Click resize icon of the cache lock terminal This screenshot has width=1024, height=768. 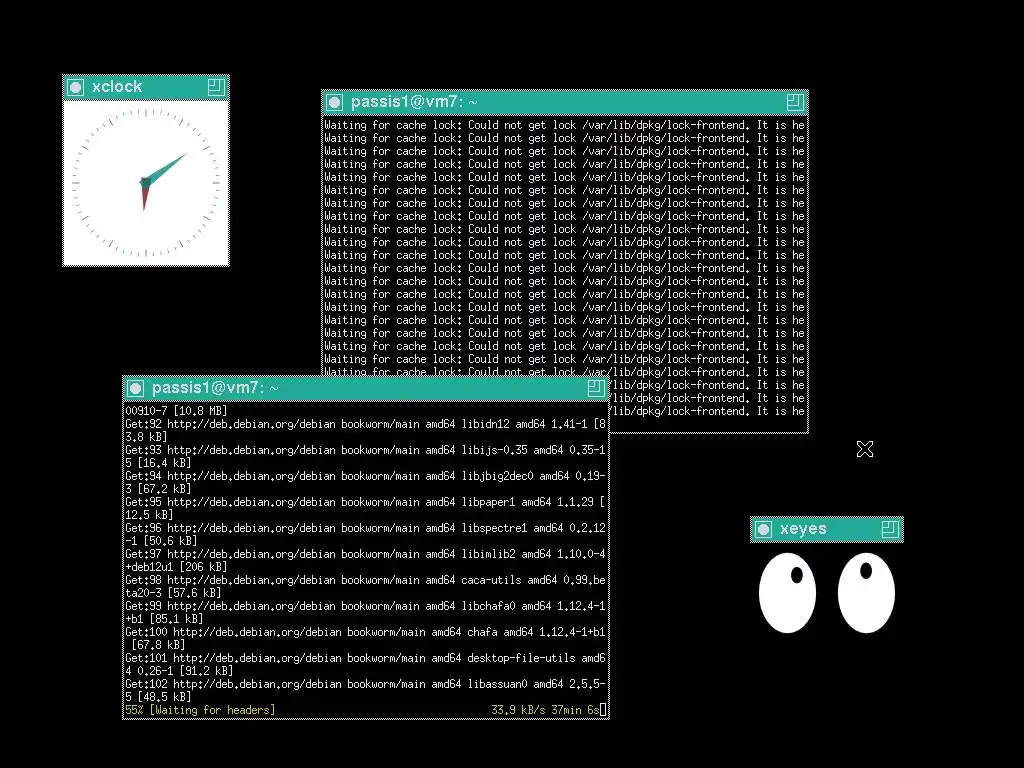795,102
